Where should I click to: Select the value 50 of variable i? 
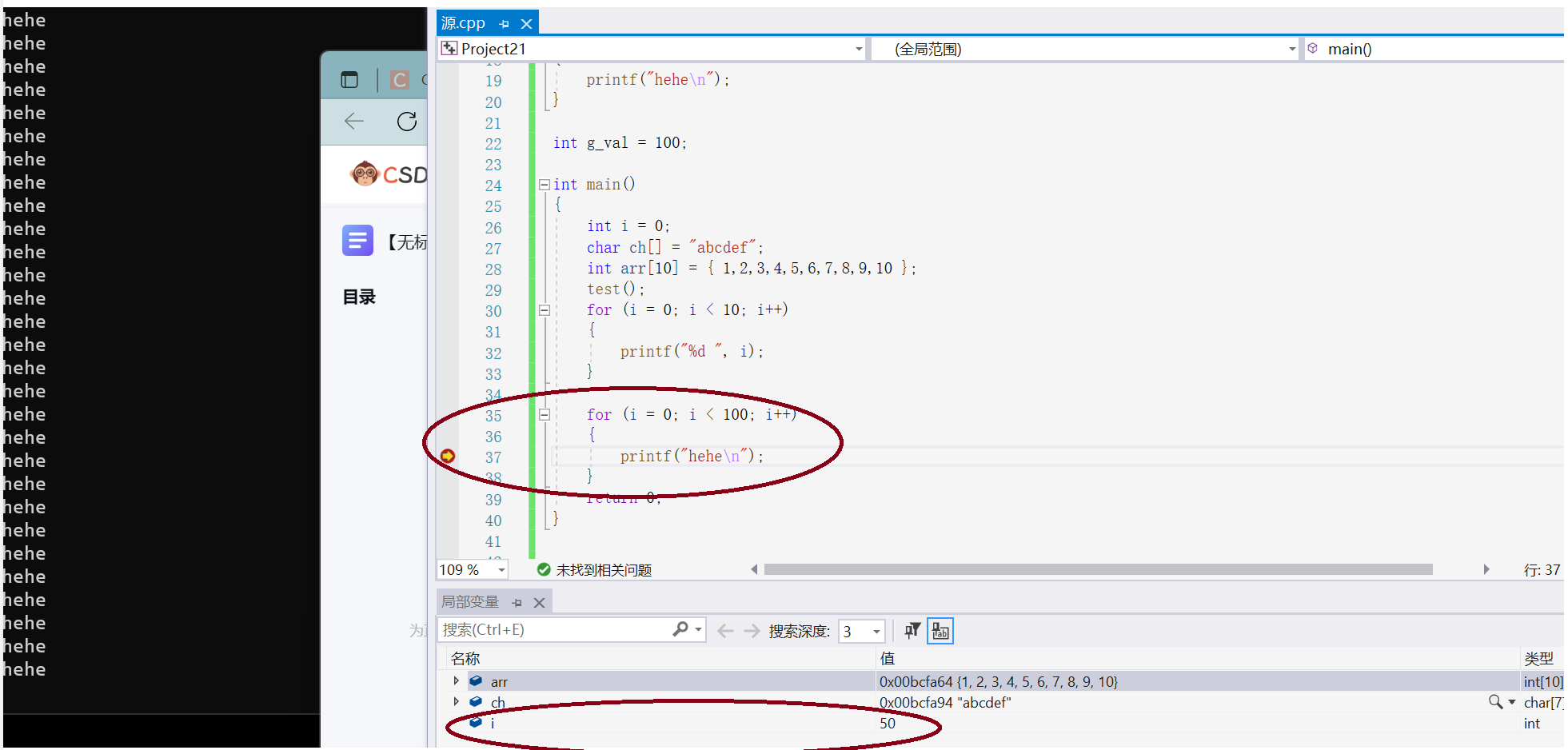pyautogui.click(x=888, y=724)
